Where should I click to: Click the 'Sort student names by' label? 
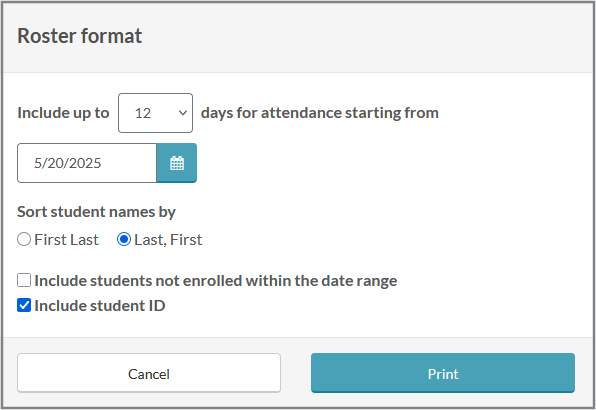click(x=96, y=212)
